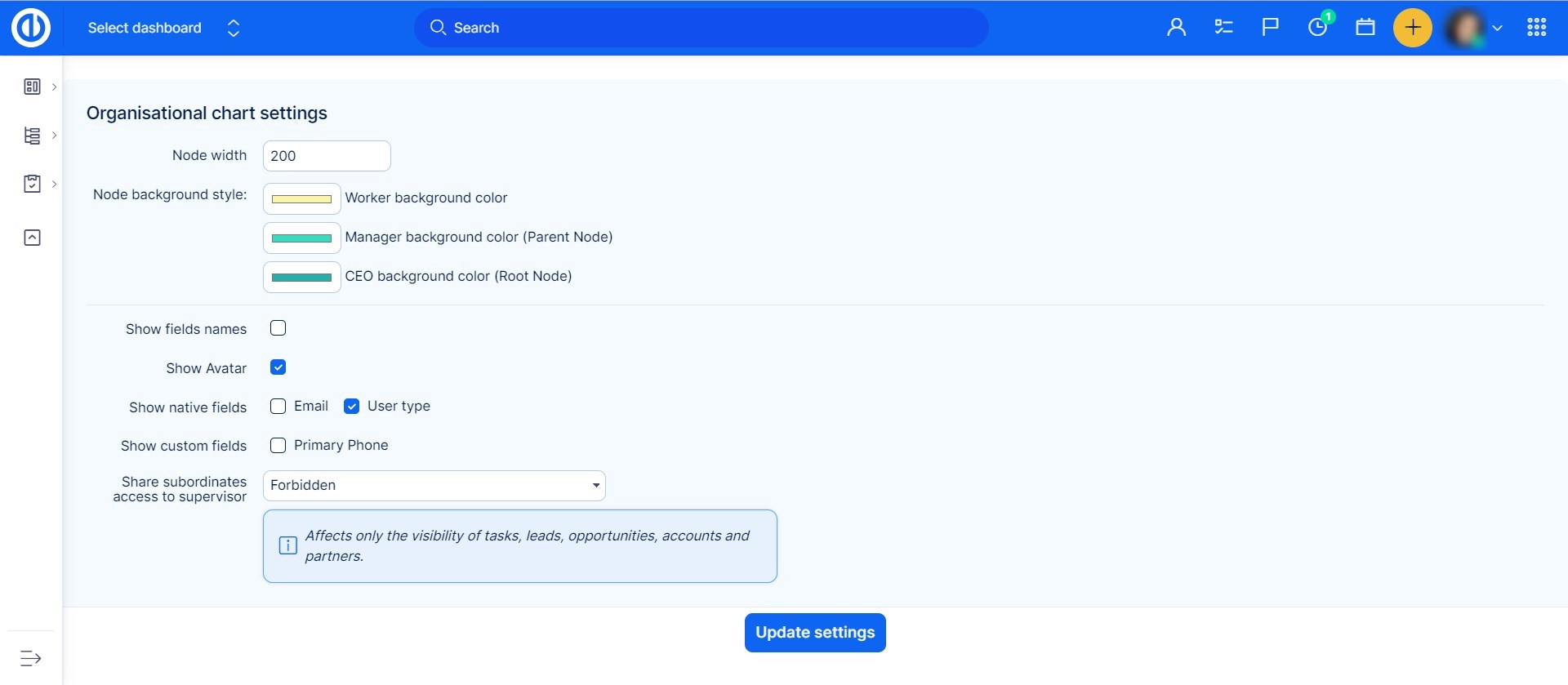This screenshot has width=1568, height=685.
Task: Open the Select dashboard switcher
Action: pos(163,28)
